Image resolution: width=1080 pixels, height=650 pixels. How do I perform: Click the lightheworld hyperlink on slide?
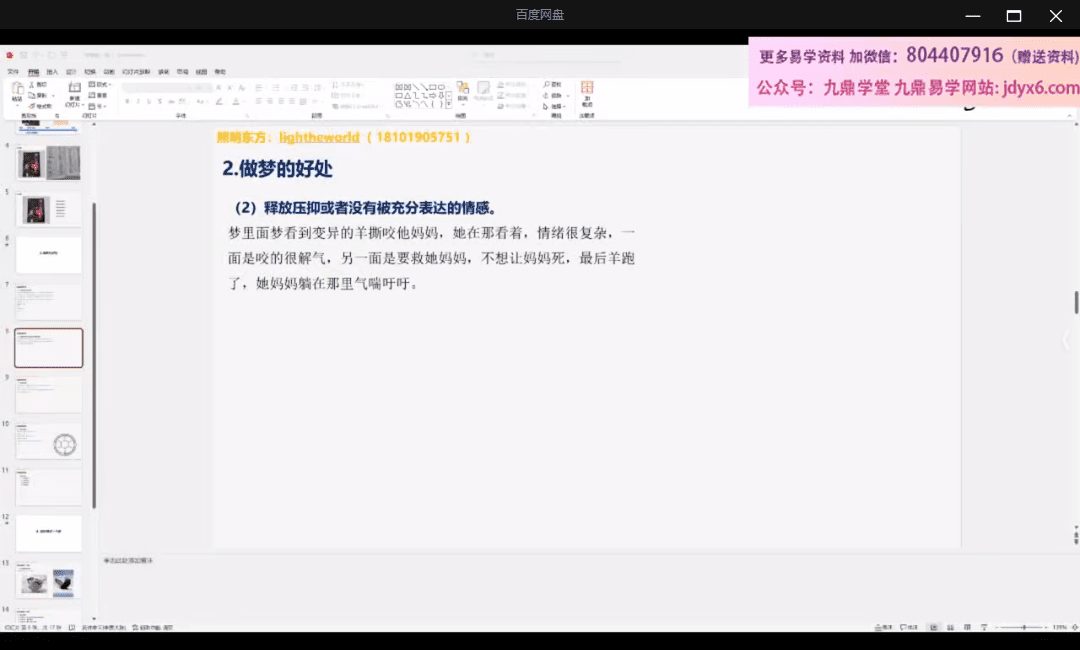318,137
